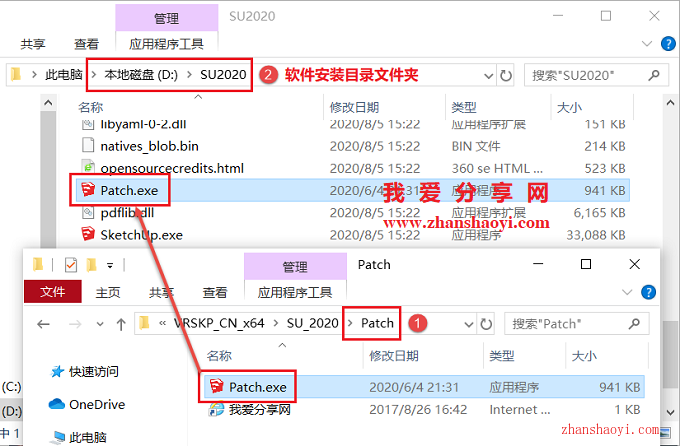Sort by 修改日期 column in SU2020 window
680x446 pixels.
[354, 107]
